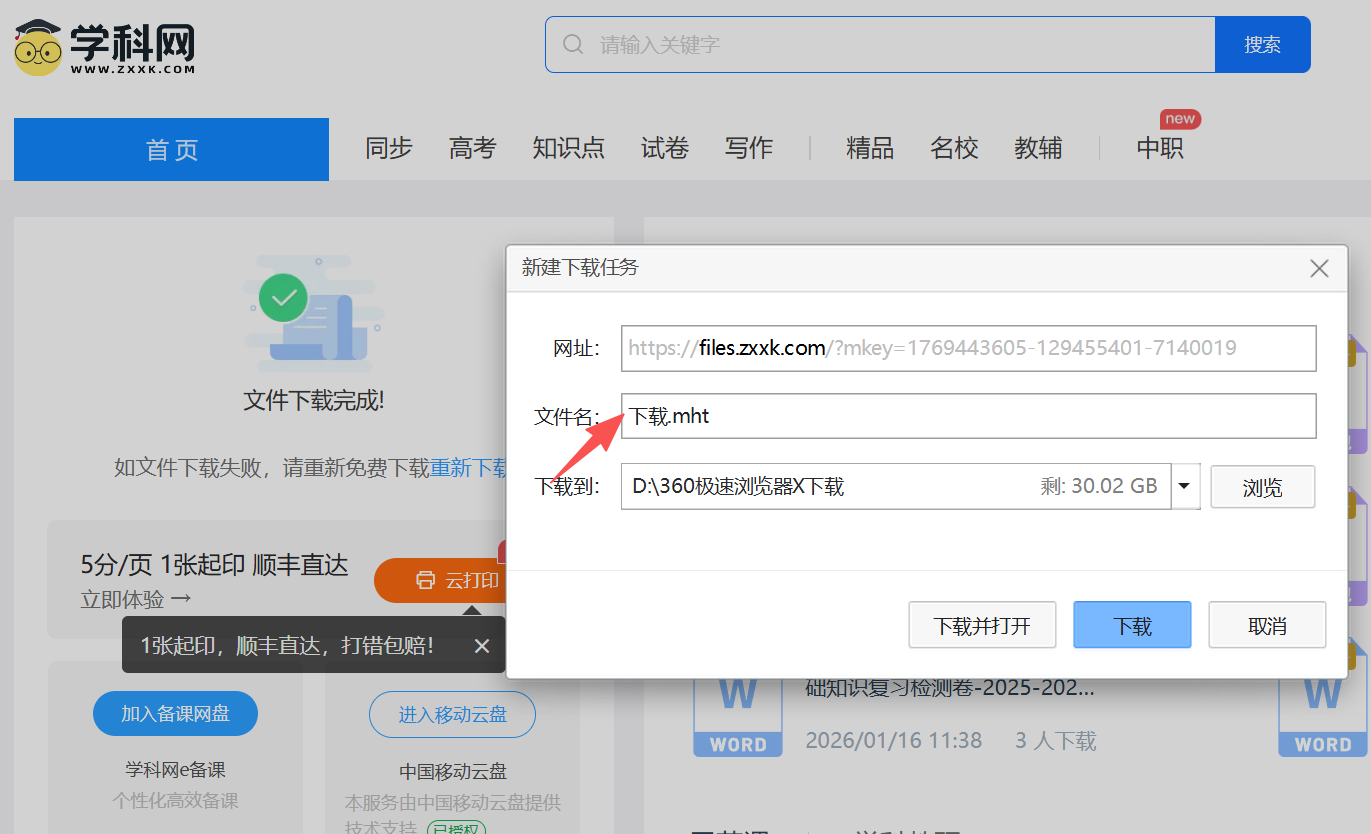Click the green checkmark download complete icon
Viewport: 1371px width, 834px height.
pos(283,298)
